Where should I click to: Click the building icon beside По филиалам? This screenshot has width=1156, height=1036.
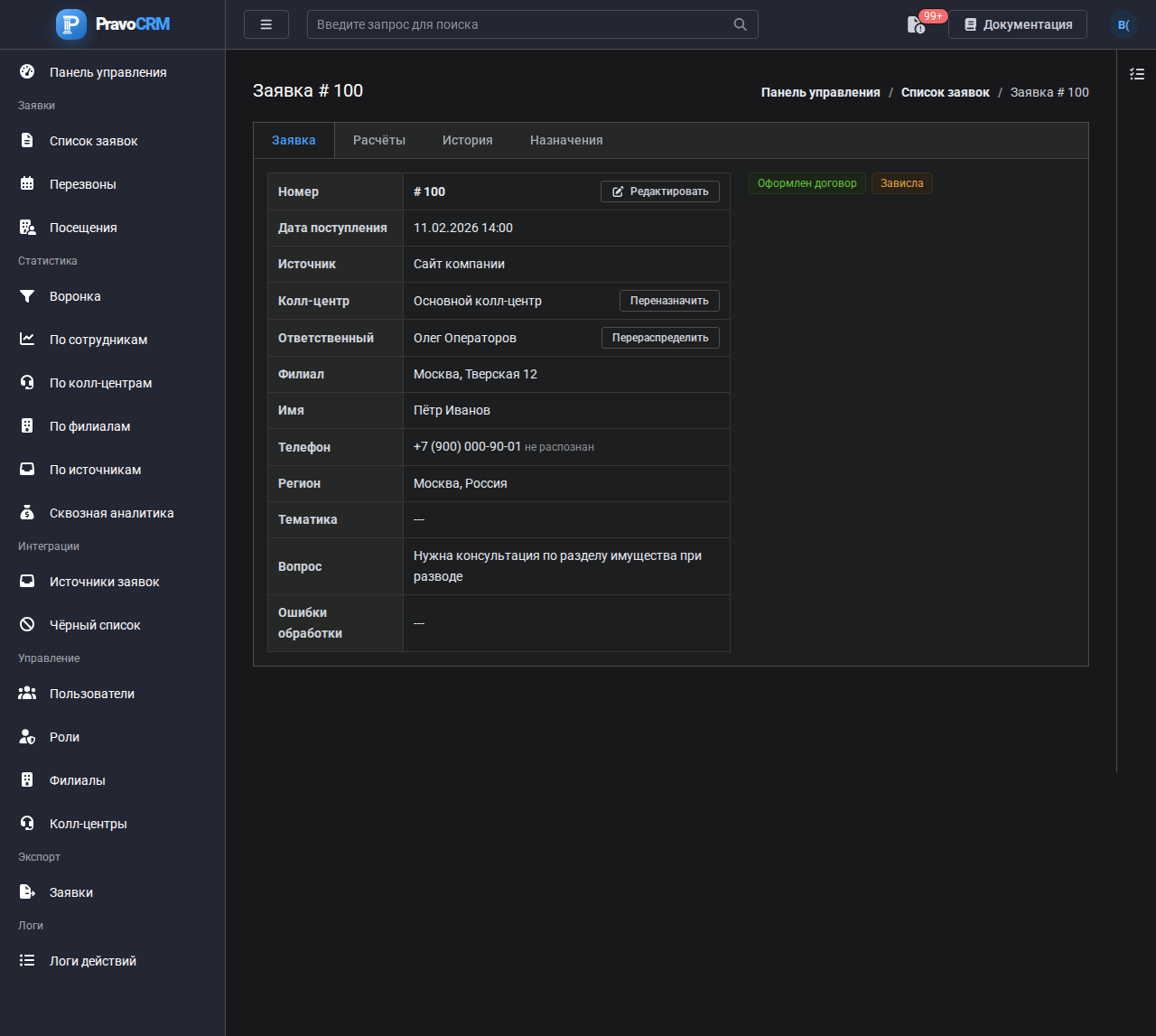pyautogui.click(x=27, y=426)
